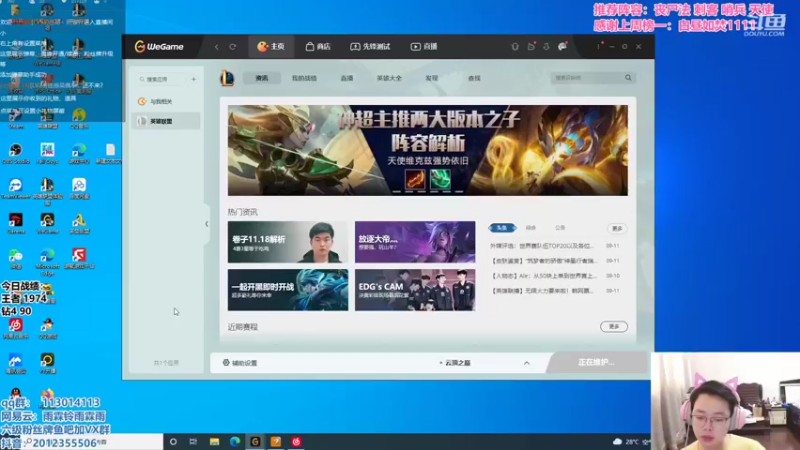Screen dimensions: 800x450
Task: Open the EDG's CAM card
Action: tap(415, 290)
